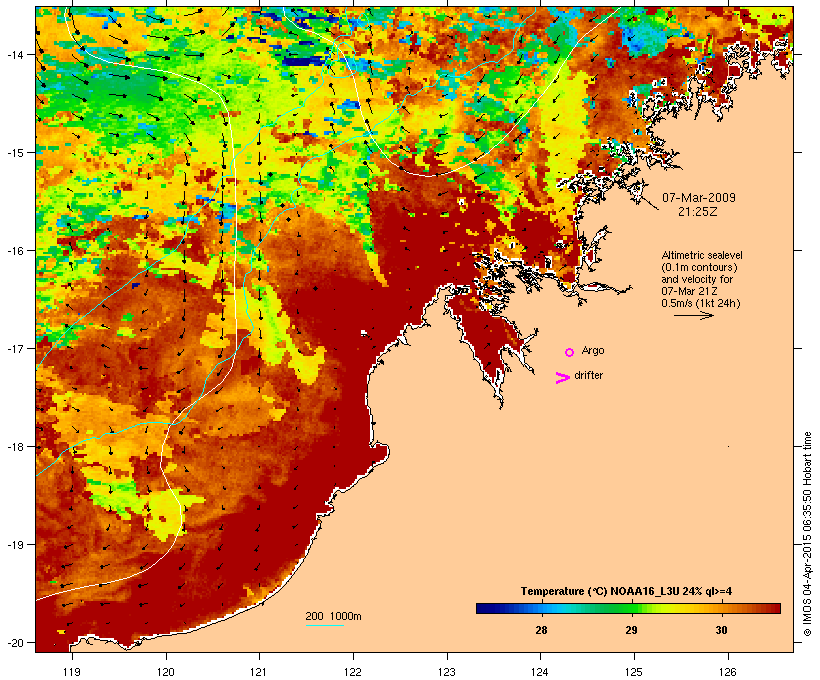Click the 'Argo' legend label
The image size is (820, 680).
point(593,350)
